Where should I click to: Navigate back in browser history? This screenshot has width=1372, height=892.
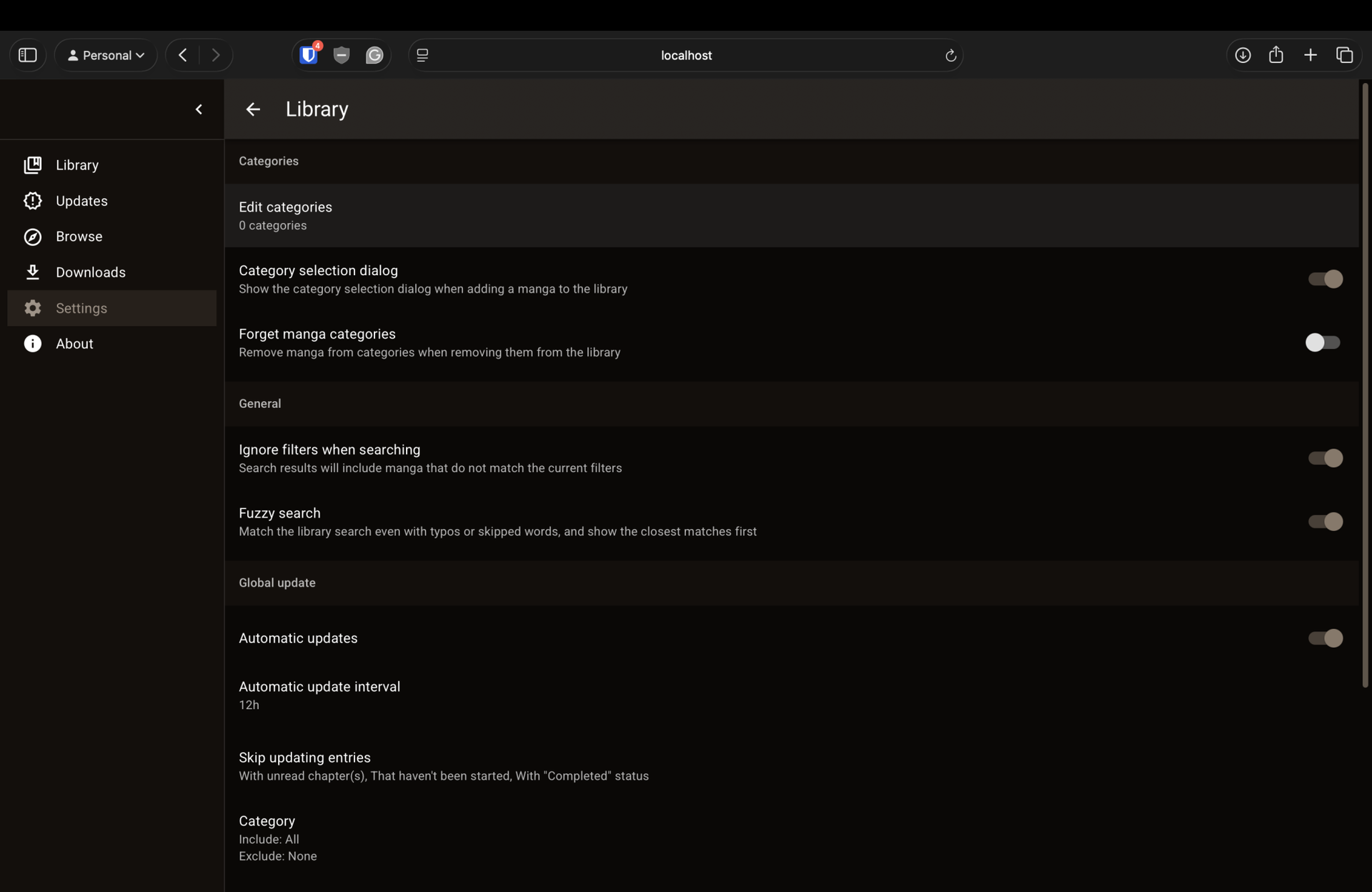pos(183,55)
